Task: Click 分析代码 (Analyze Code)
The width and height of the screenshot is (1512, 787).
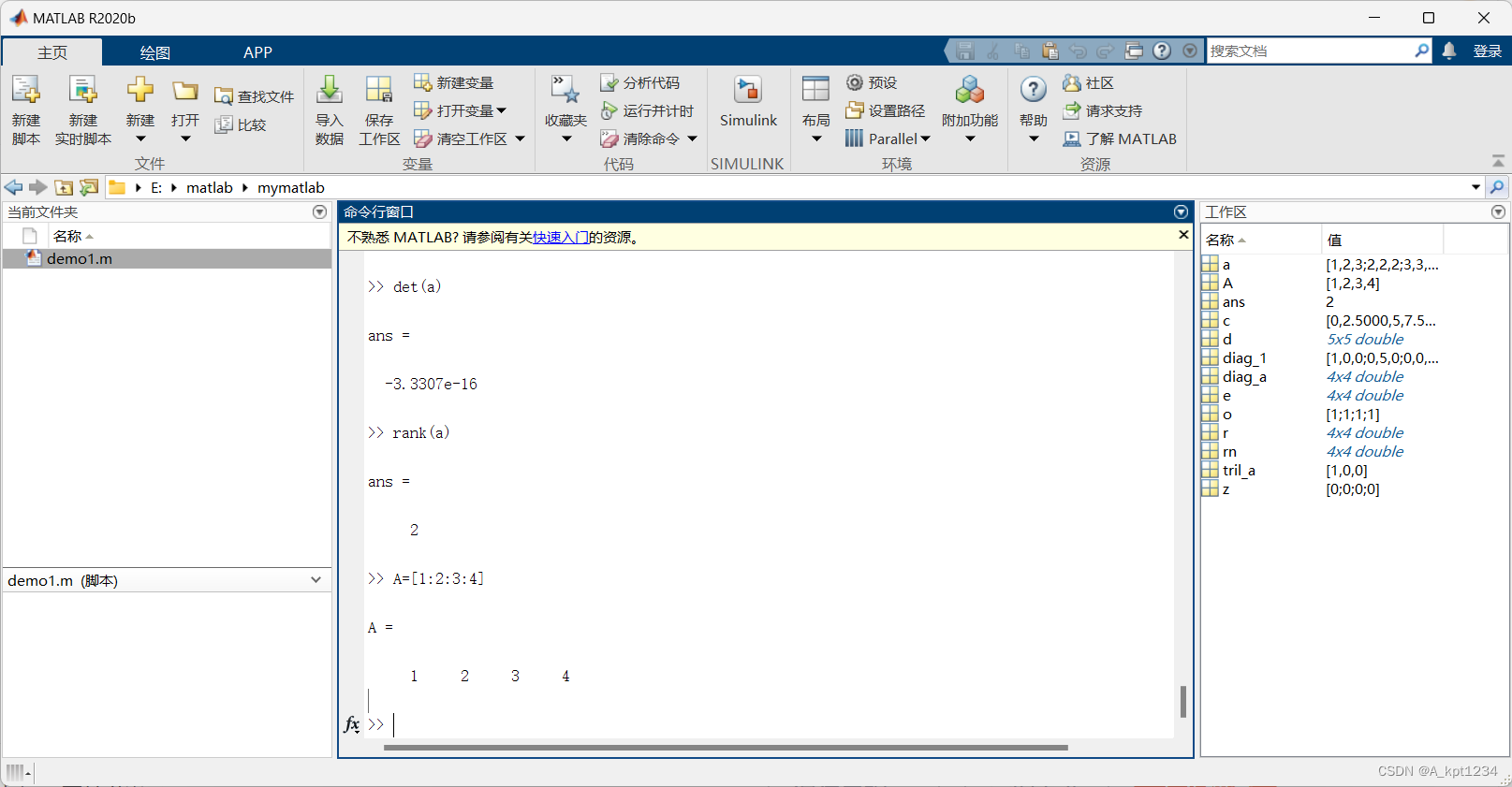Action: click(640, 82)
